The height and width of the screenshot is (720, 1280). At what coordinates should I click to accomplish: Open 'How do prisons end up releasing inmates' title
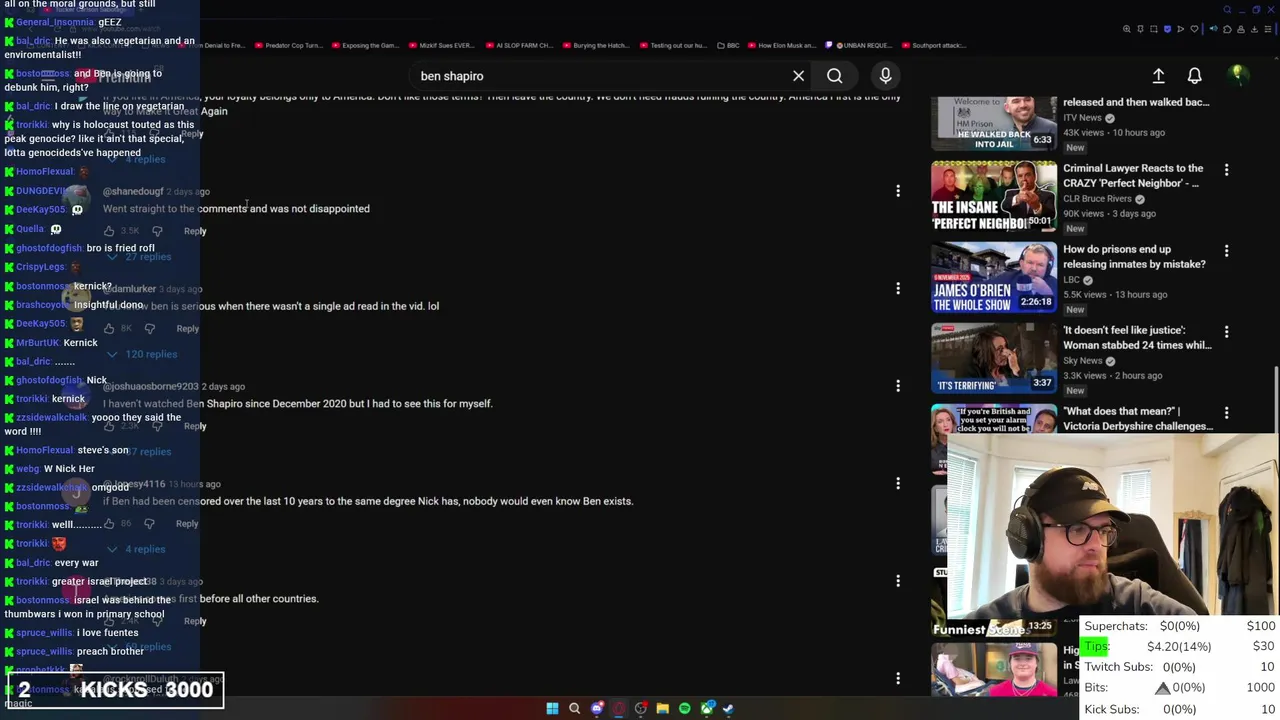[x=1134, y=257]
